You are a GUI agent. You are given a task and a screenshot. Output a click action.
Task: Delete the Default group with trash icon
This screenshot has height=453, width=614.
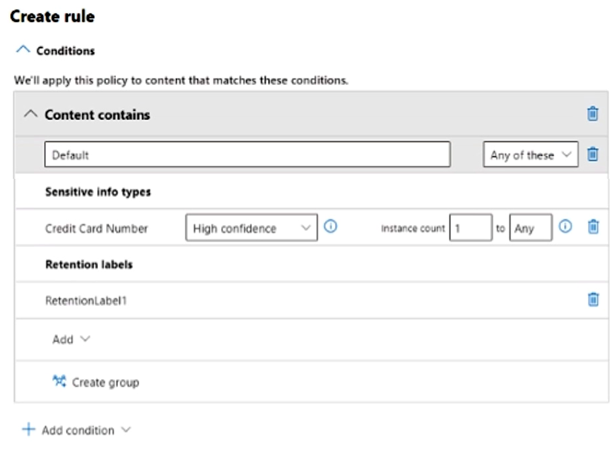(x=592, y=155)
